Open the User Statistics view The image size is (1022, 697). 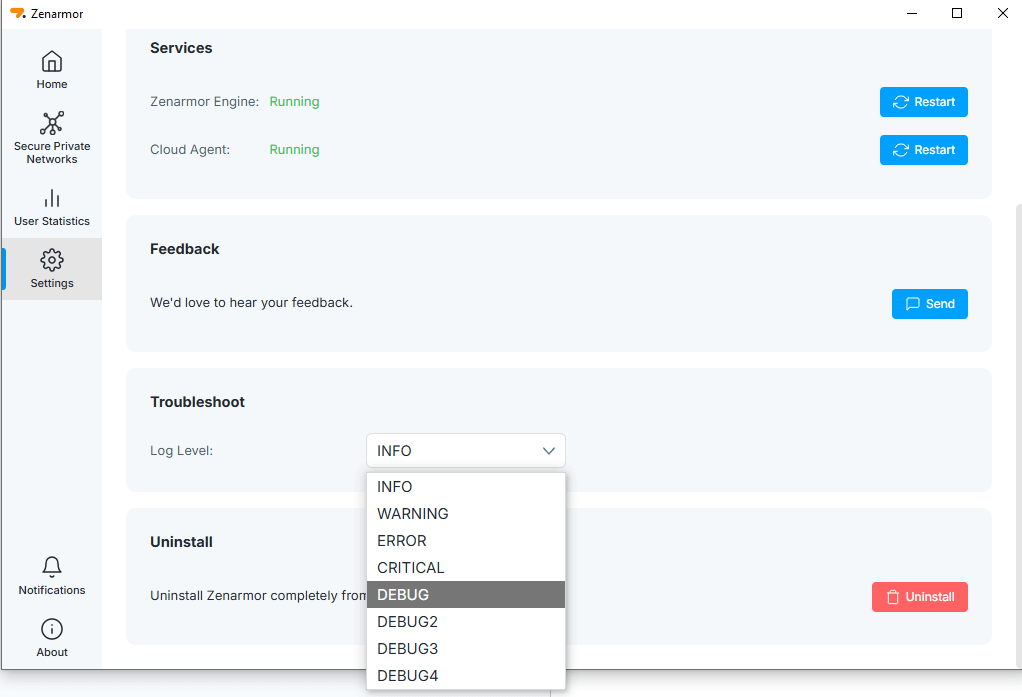coord(51,207)
